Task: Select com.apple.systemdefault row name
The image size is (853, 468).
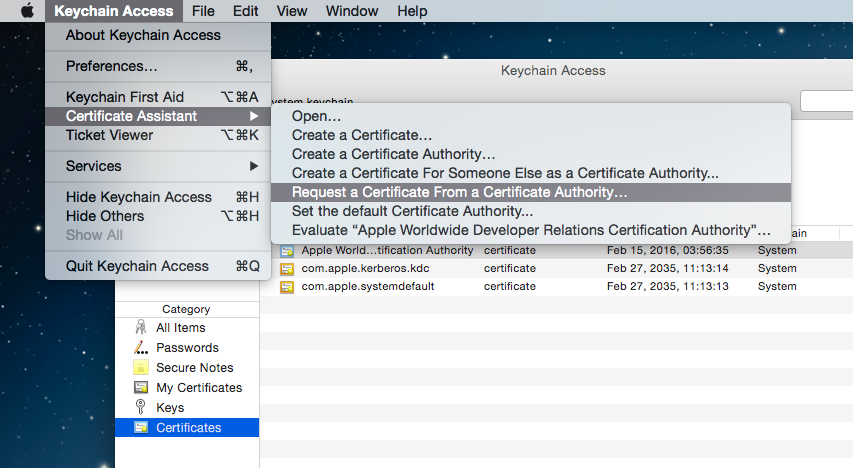Action: (368, 286)
